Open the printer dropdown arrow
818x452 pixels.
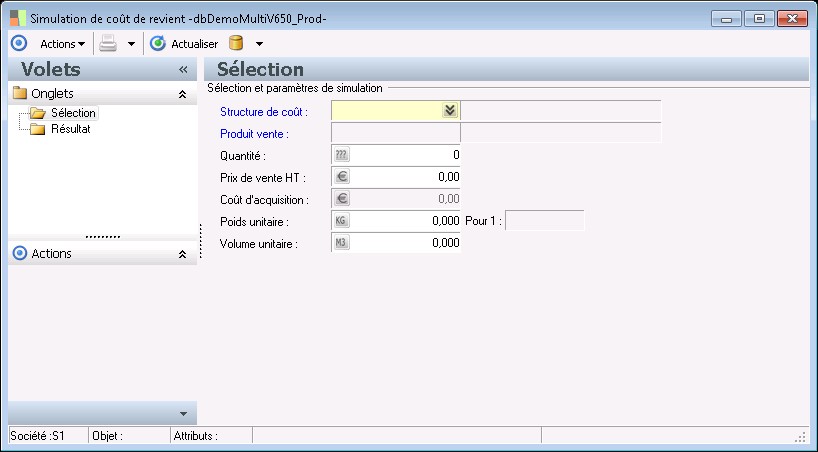pos(131,44)
